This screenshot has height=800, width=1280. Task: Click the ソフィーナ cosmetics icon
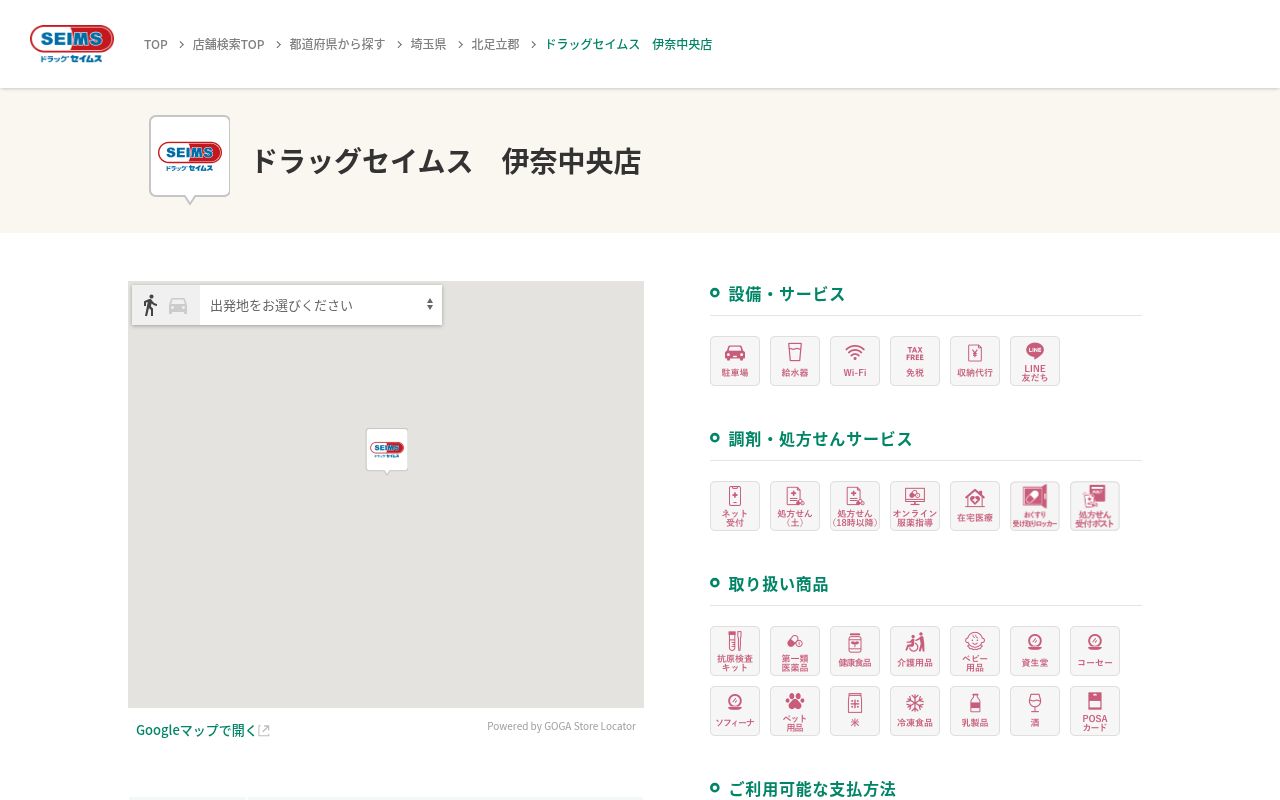735,711
